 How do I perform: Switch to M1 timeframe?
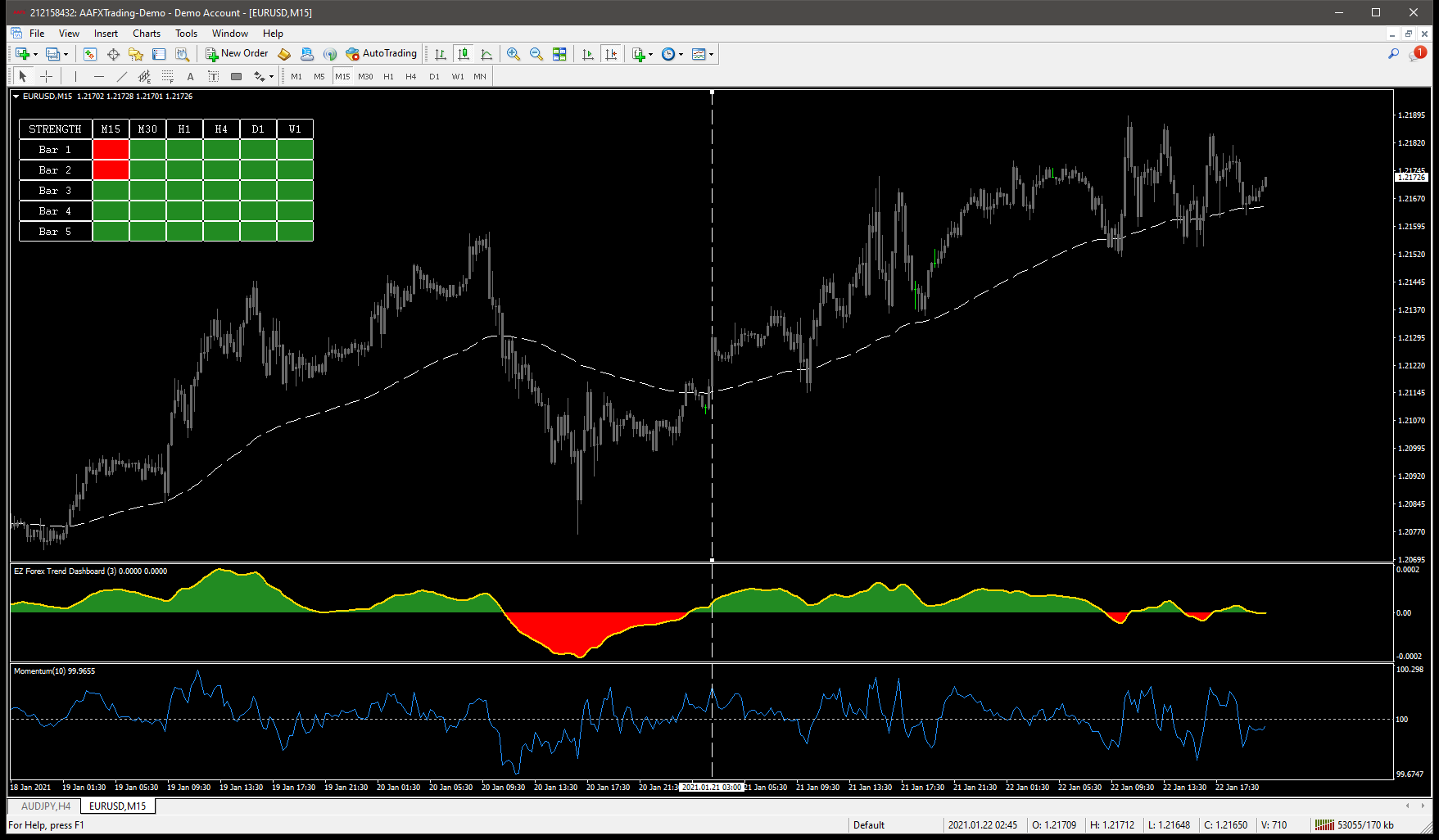[296, 76]
